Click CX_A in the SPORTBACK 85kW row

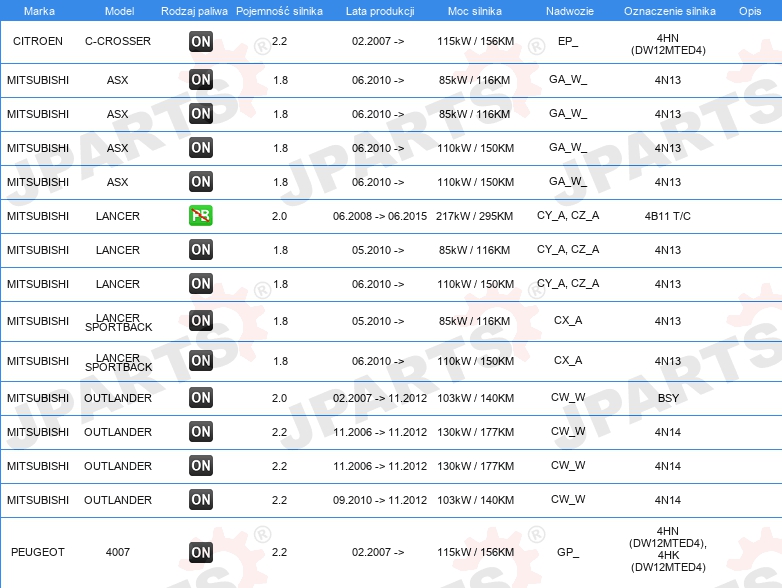point(568,320)
